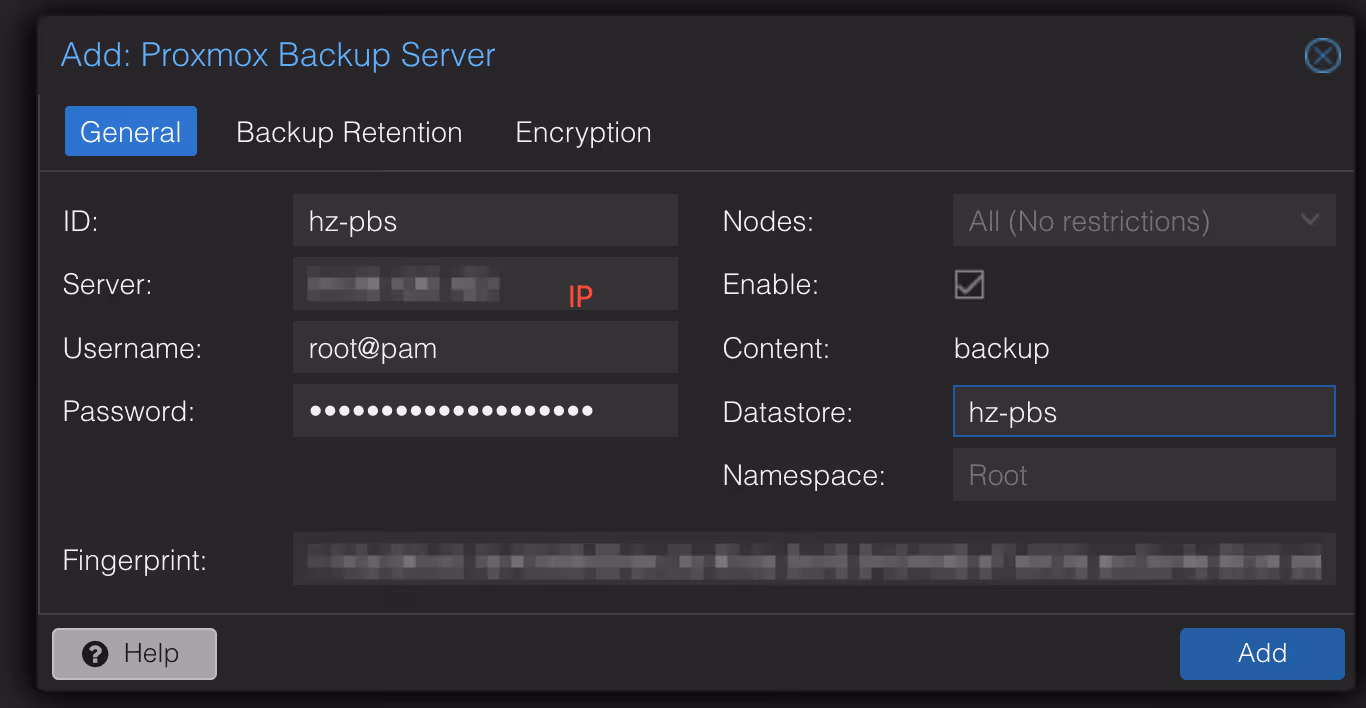
Task: Click the ID field containing hz-pbs
Action: [x=485, y=220]
